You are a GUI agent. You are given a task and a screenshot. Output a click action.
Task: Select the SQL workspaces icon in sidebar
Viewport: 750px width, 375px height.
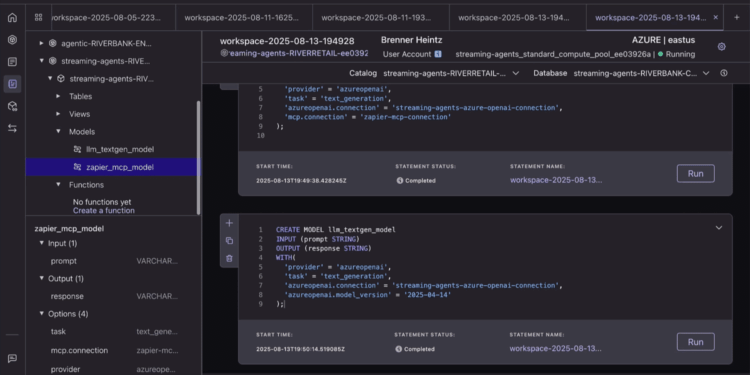coord(12,84)
